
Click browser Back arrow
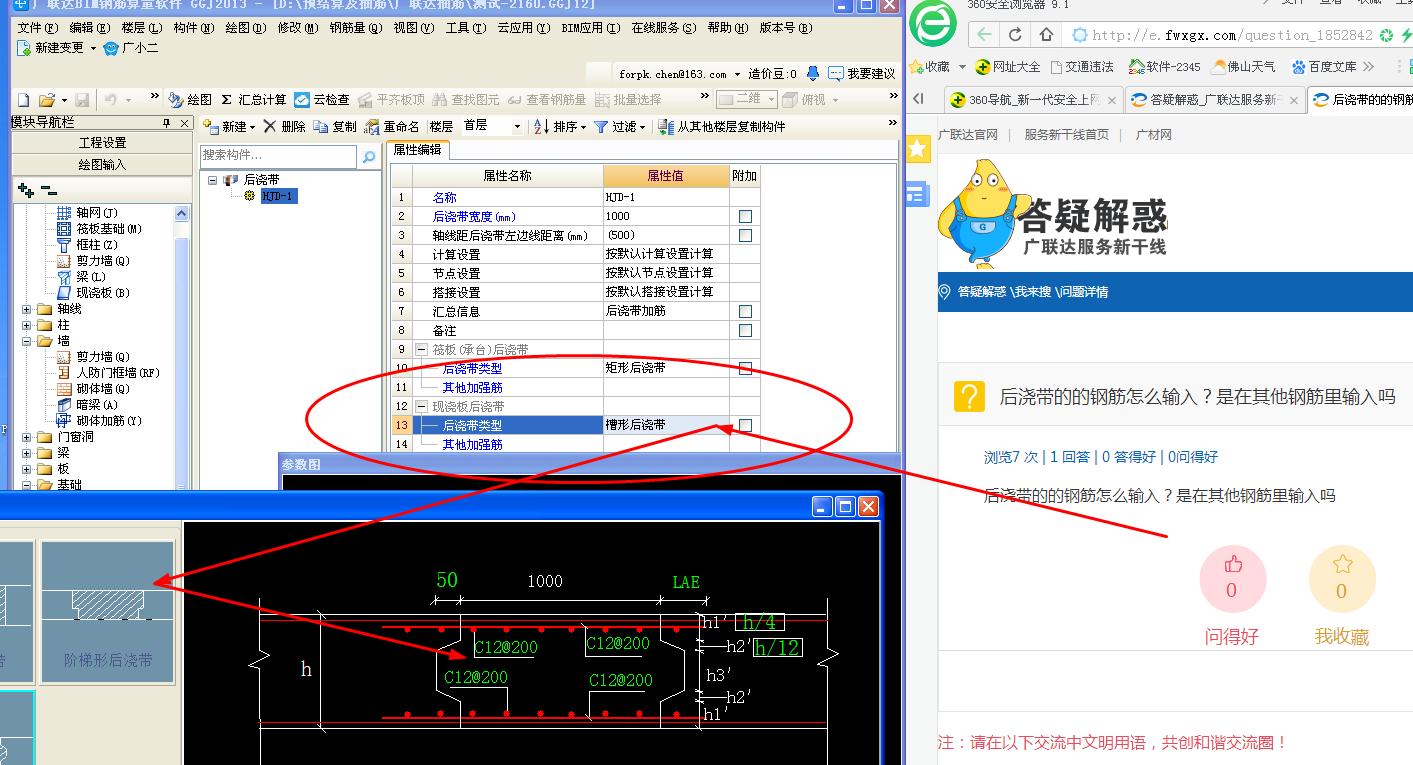(984, 35)
